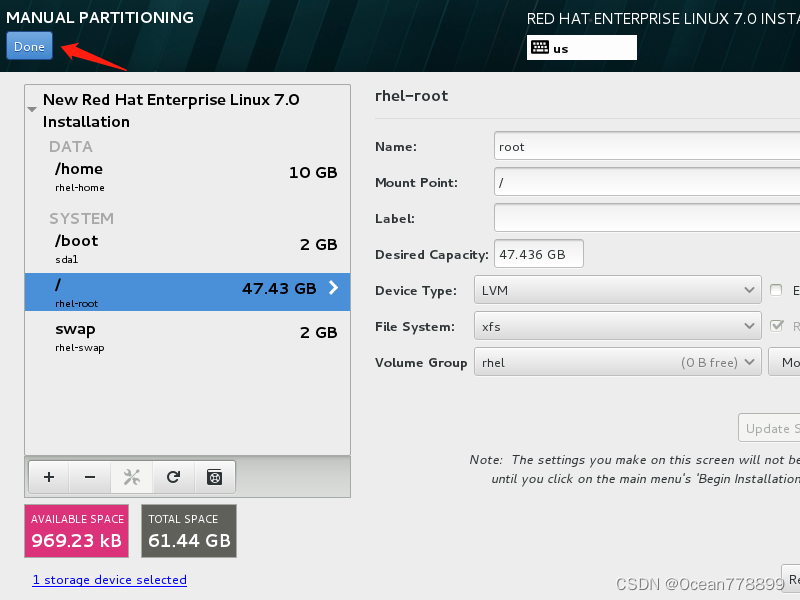Add a new mount point with plus icon
This screenshot has height=600, width=800.
tap(49, 477)
